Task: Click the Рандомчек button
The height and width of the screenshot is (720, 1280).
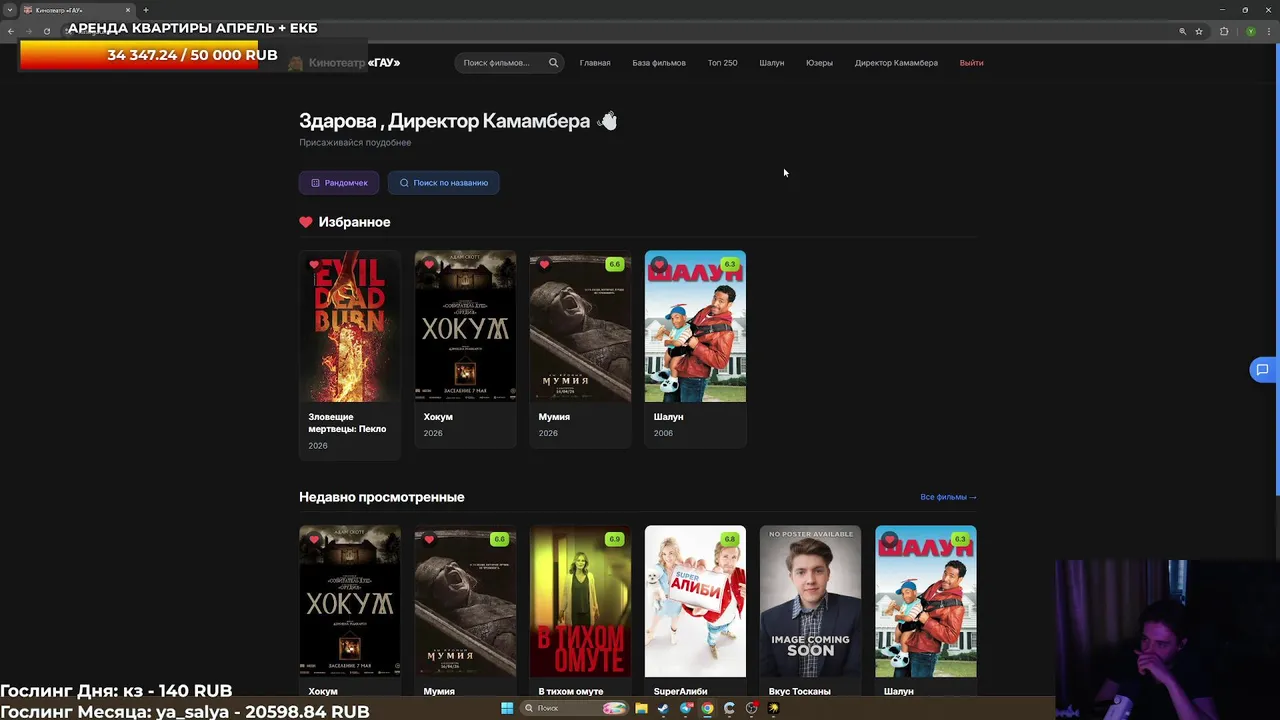Action: coord(339,183)
